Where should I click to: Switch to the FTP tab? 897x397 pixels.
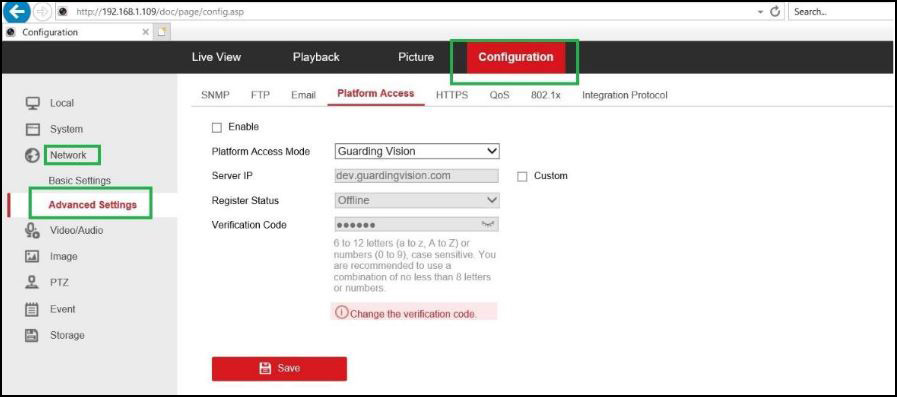pyautogui.click(x=260, y=95)
